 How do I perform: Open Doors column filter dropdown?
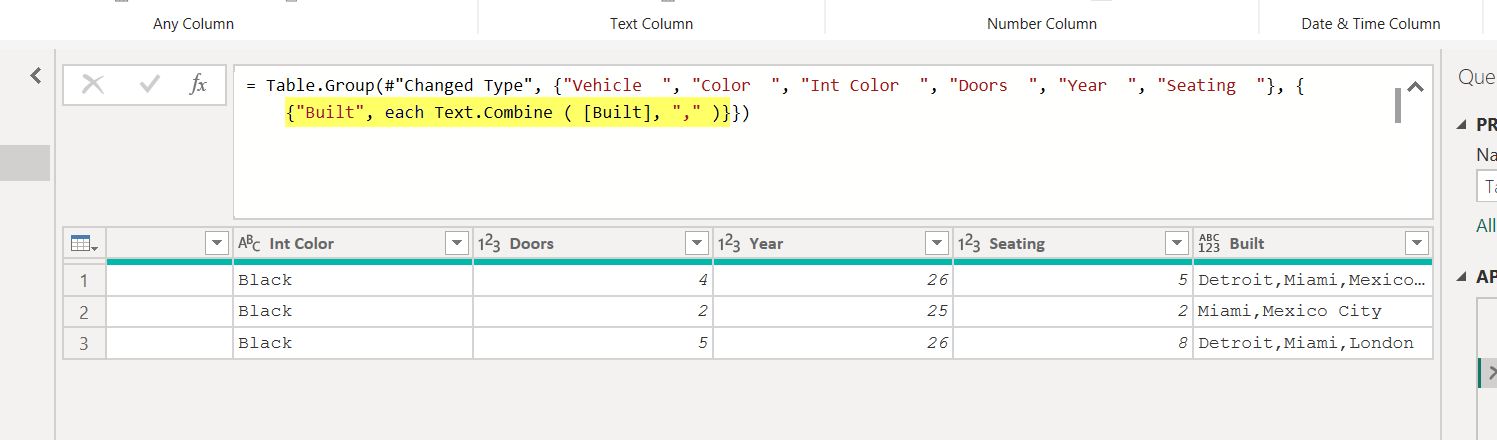click(696, 243)
